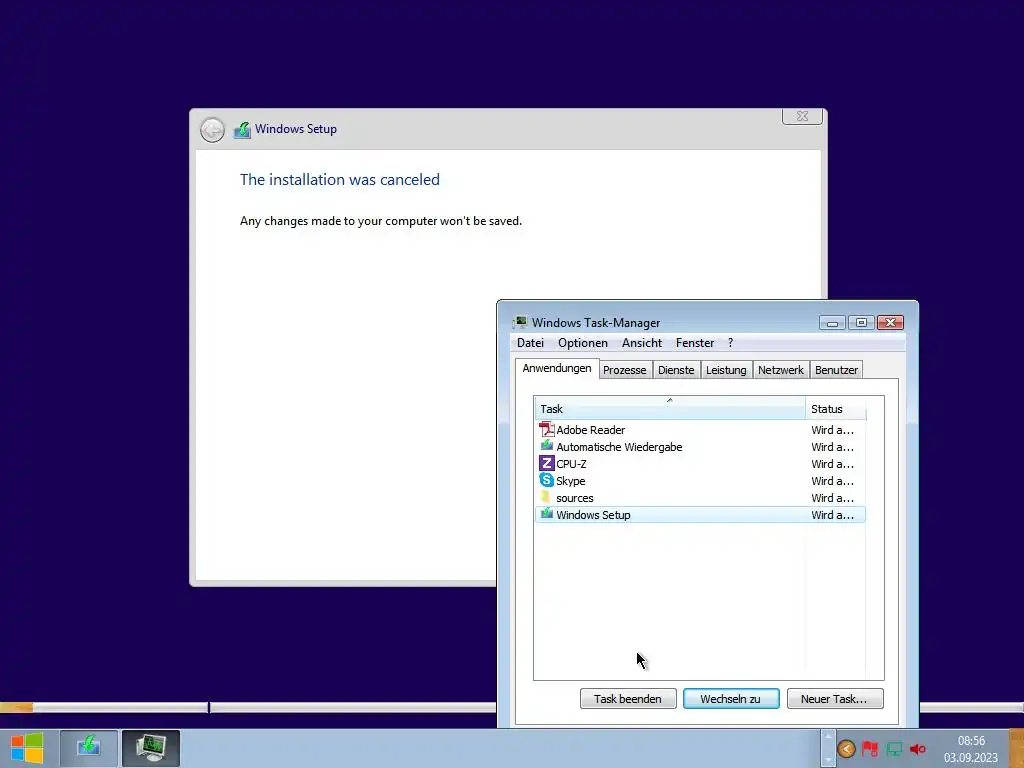Open the ? help menu
The height and width of the screenshot is (768, 1024).
730,343
